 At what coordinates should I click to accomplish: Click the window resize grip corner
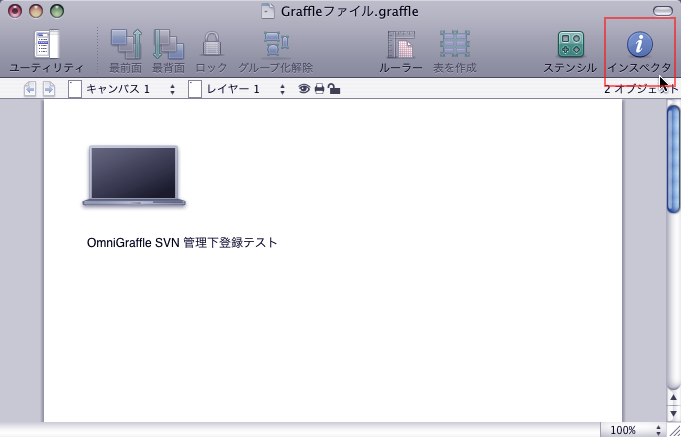pos(674,430)
